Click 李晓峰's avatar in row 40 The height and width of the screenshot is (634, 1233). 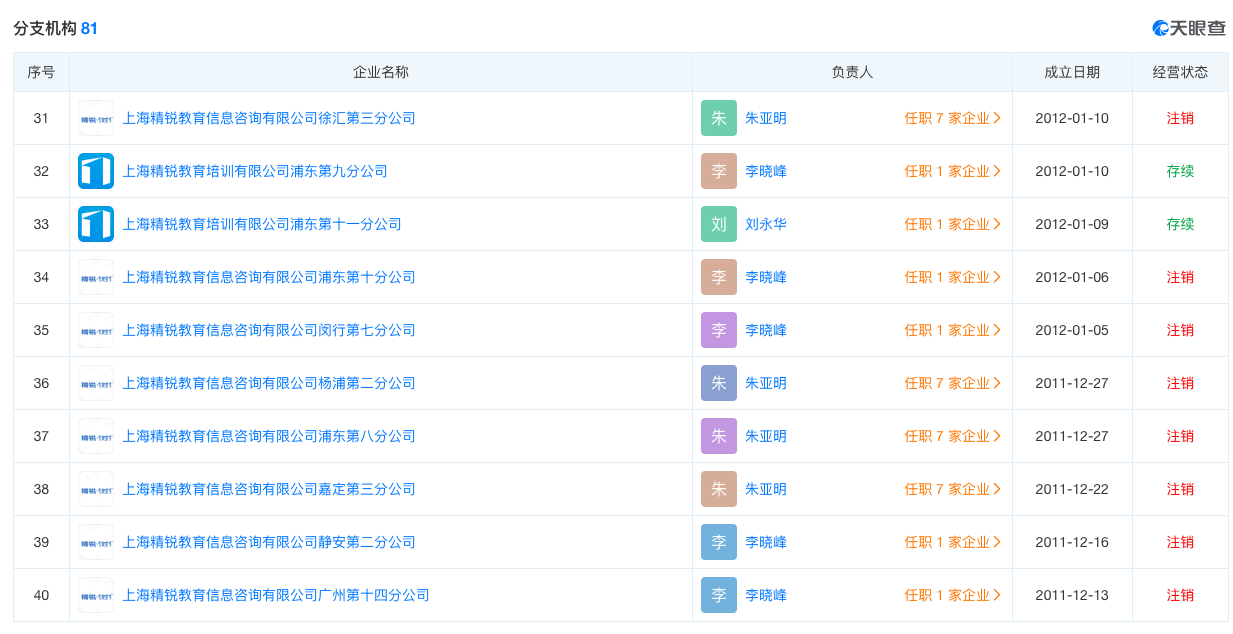[718, 595]
